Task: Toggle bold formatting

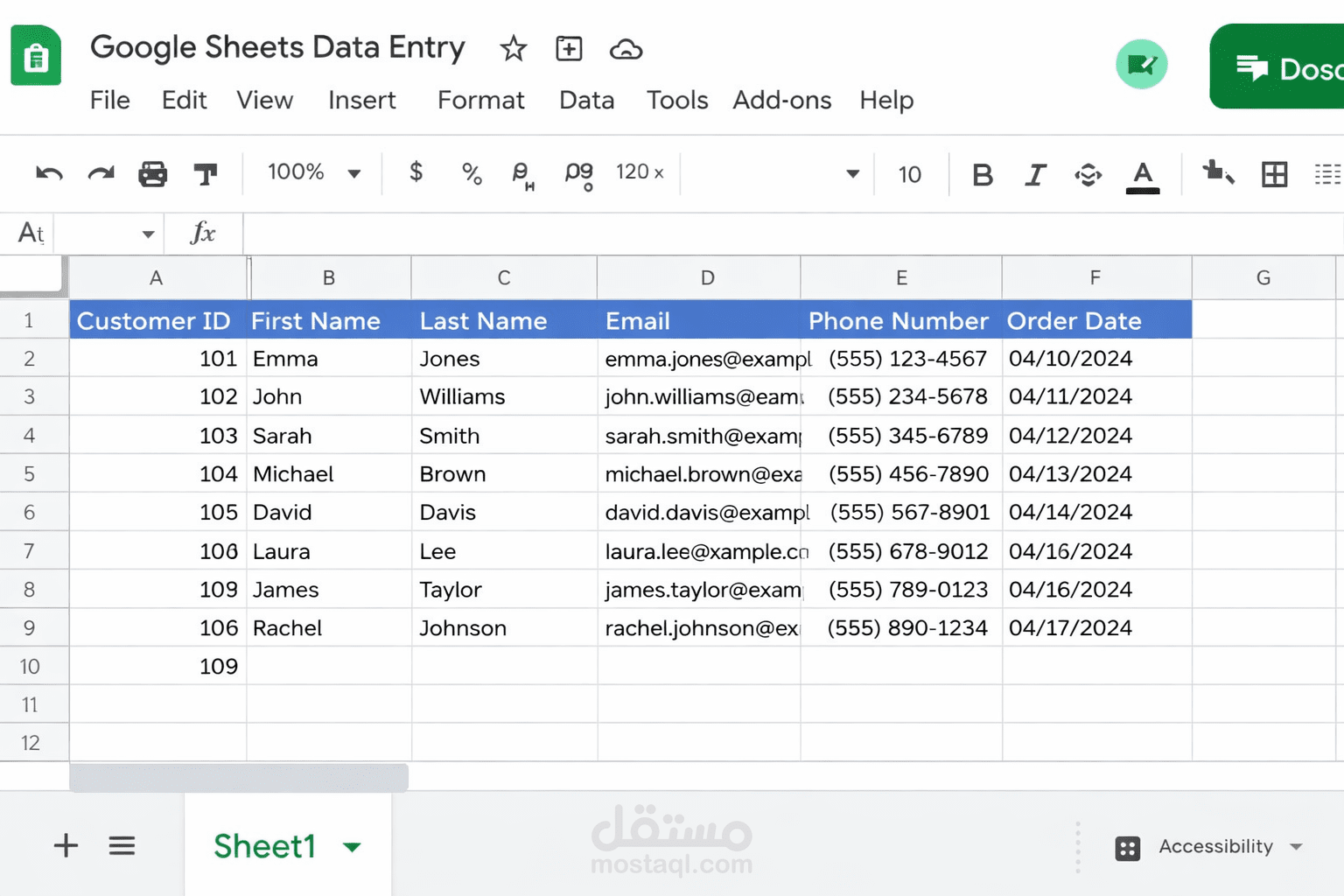Action: (x=983, y=175)
